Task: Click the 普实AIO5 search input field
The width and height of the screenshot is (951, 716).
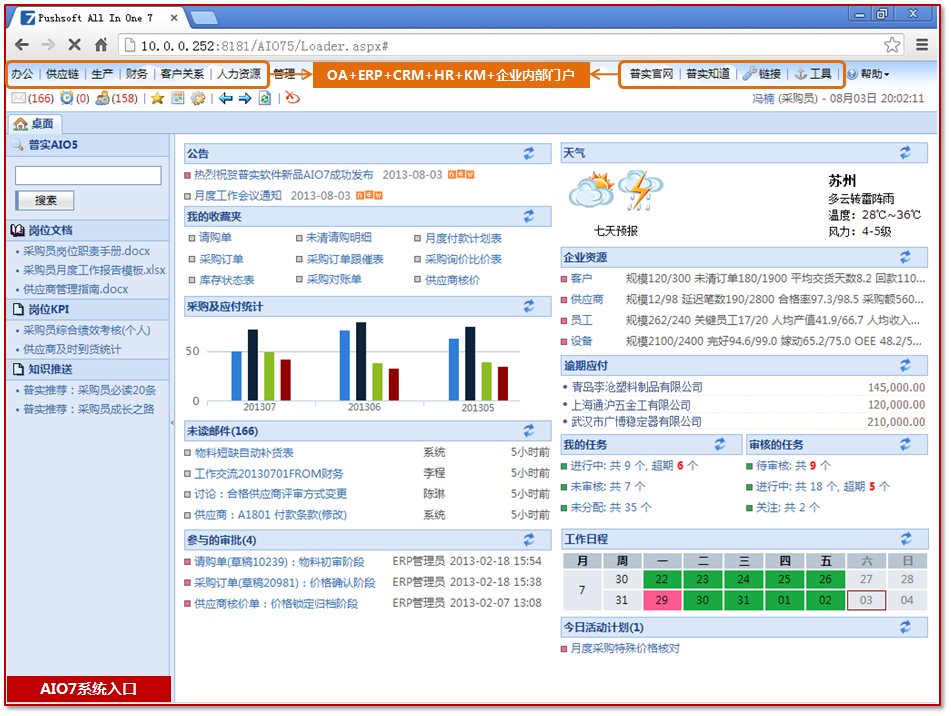Action: pyautogui.click(x=88, y=175)
